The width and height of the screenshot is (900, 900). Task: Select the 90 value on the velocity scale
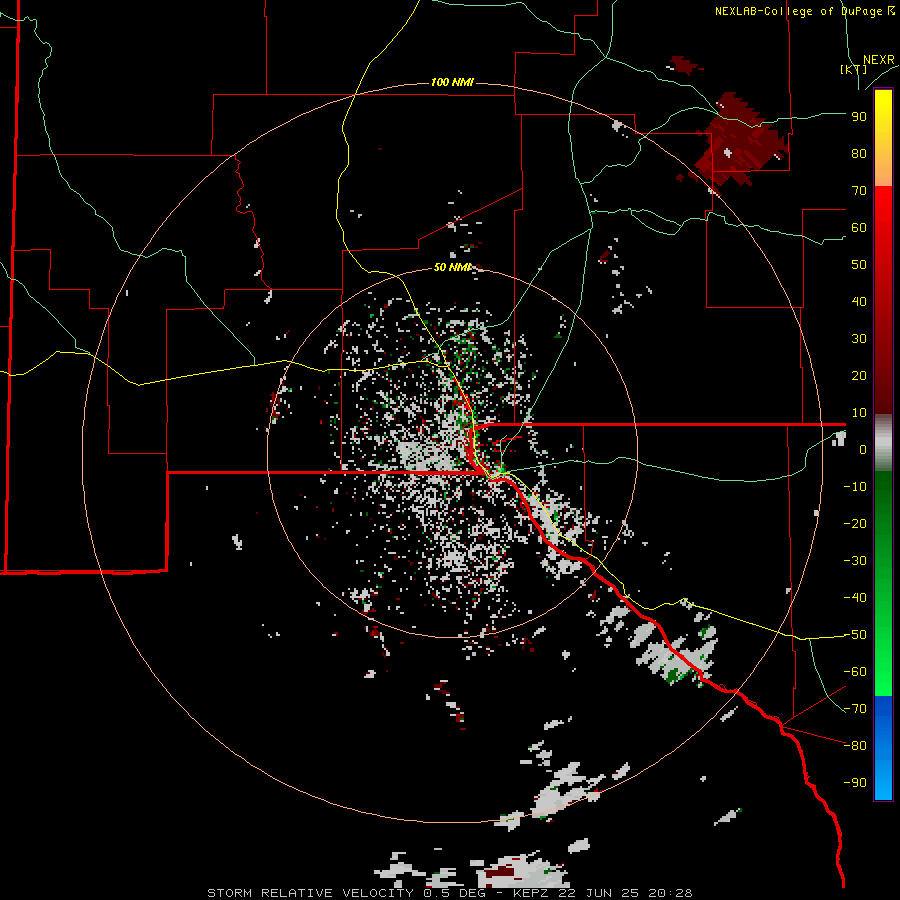click(x=859, y=117)
